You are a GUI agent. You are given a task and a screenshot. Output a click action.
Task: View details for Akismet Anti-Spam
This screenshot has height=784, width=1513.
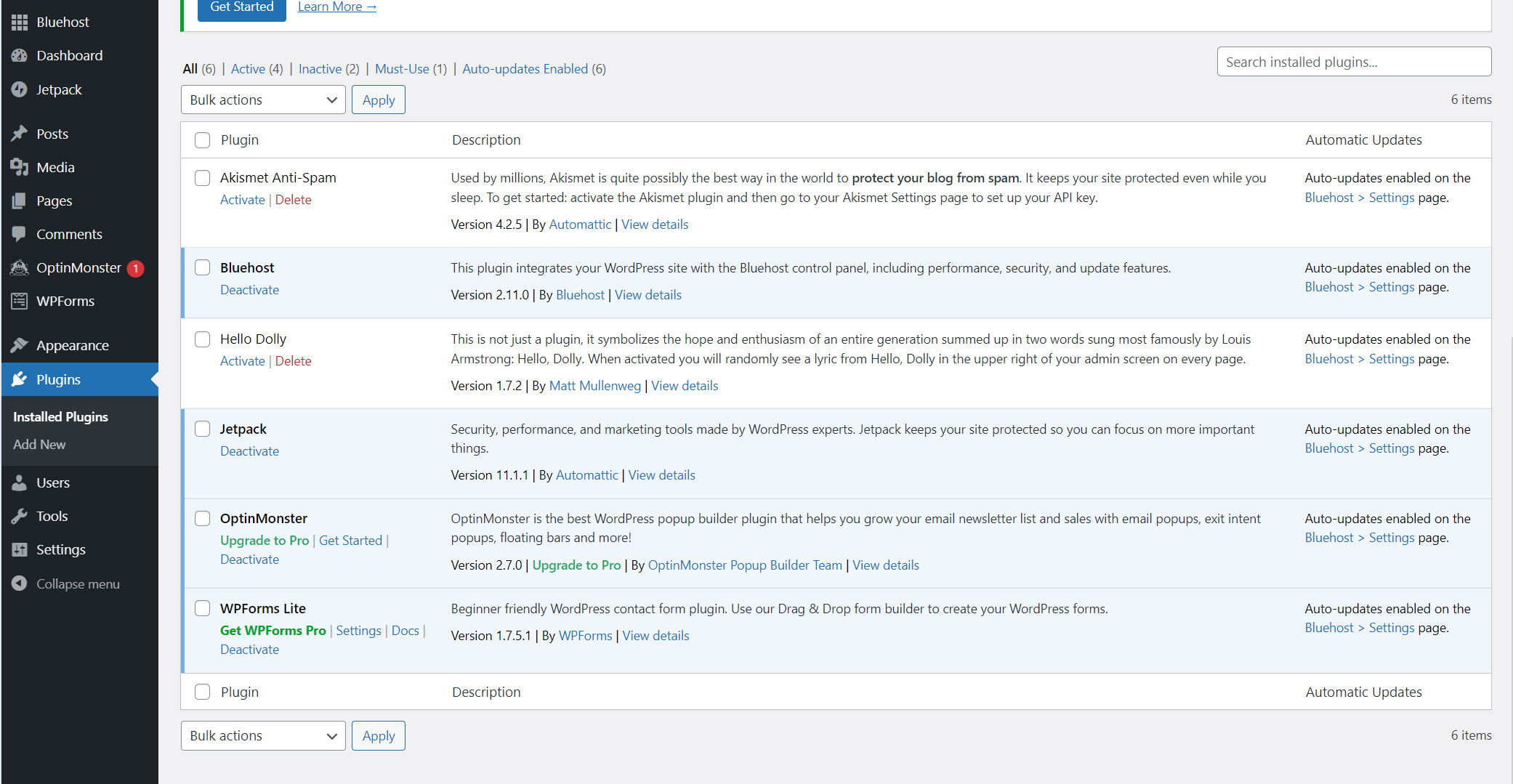(655, 225)
